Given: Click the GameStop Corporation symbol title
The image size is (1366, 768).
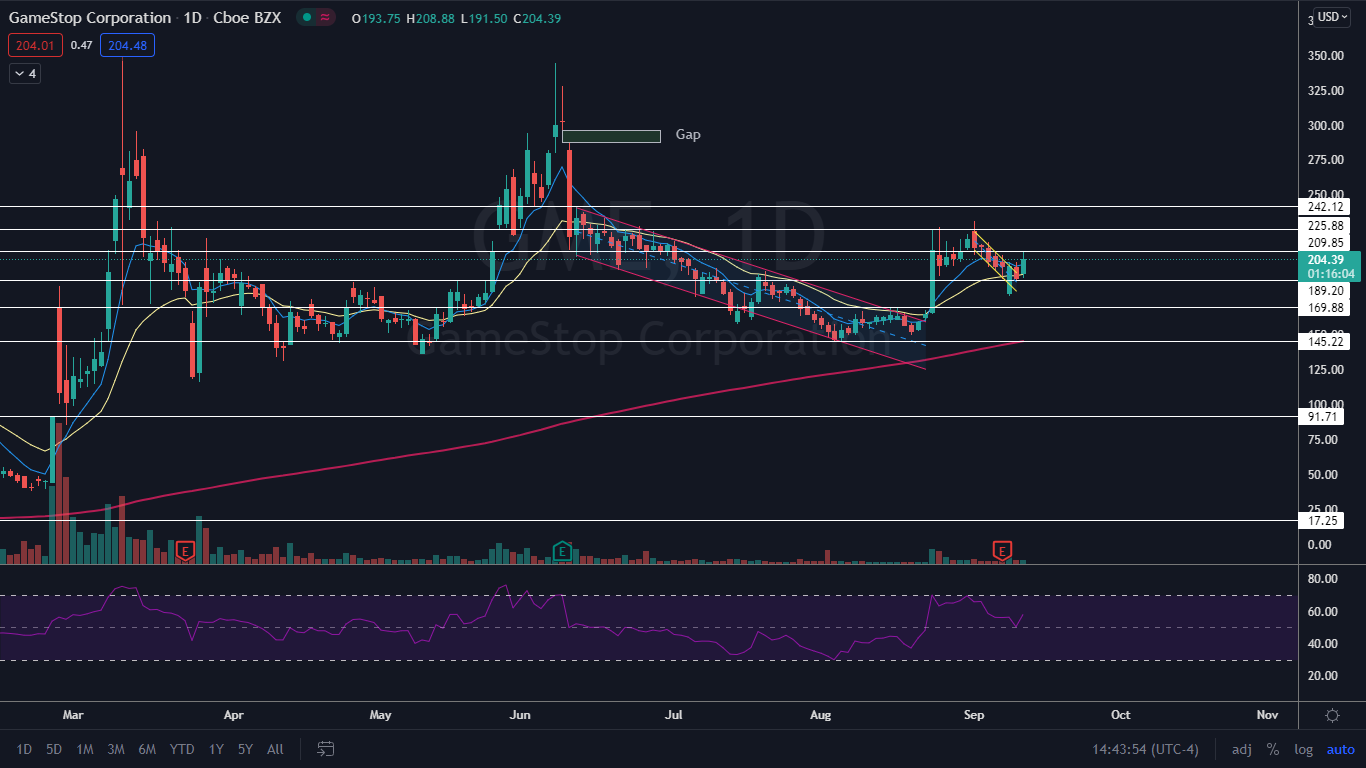Looking at the screenshot, I should [90, 18].
